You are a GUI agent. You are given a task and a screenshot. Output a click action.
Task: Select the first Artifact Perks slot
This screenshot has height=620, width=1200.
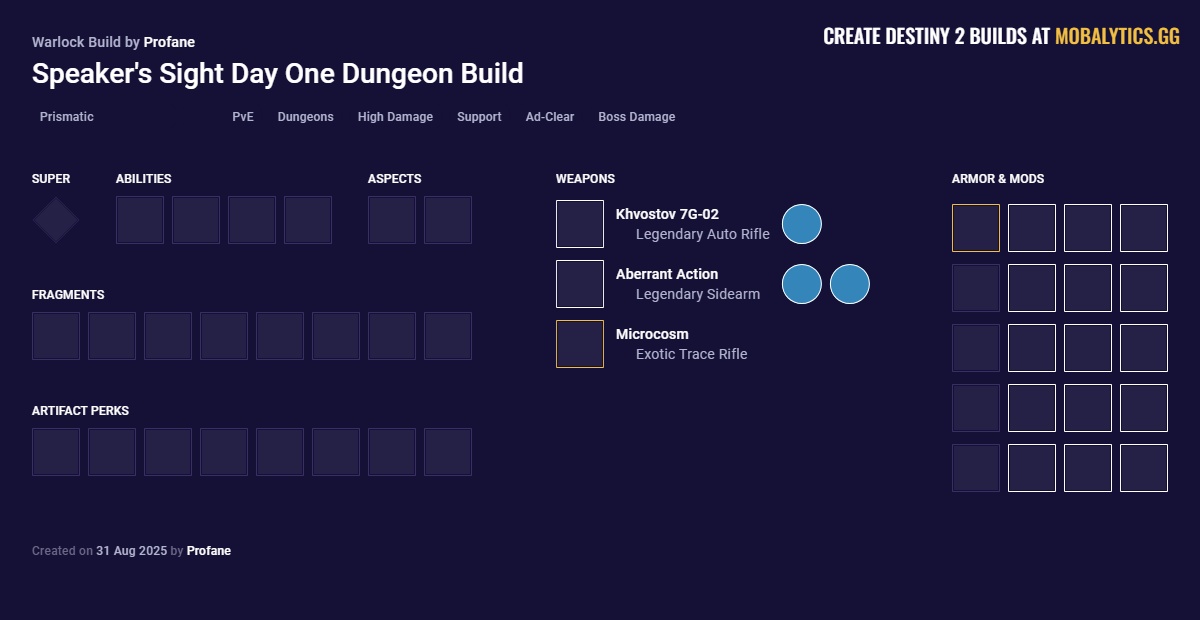click(x=56, y=452)
